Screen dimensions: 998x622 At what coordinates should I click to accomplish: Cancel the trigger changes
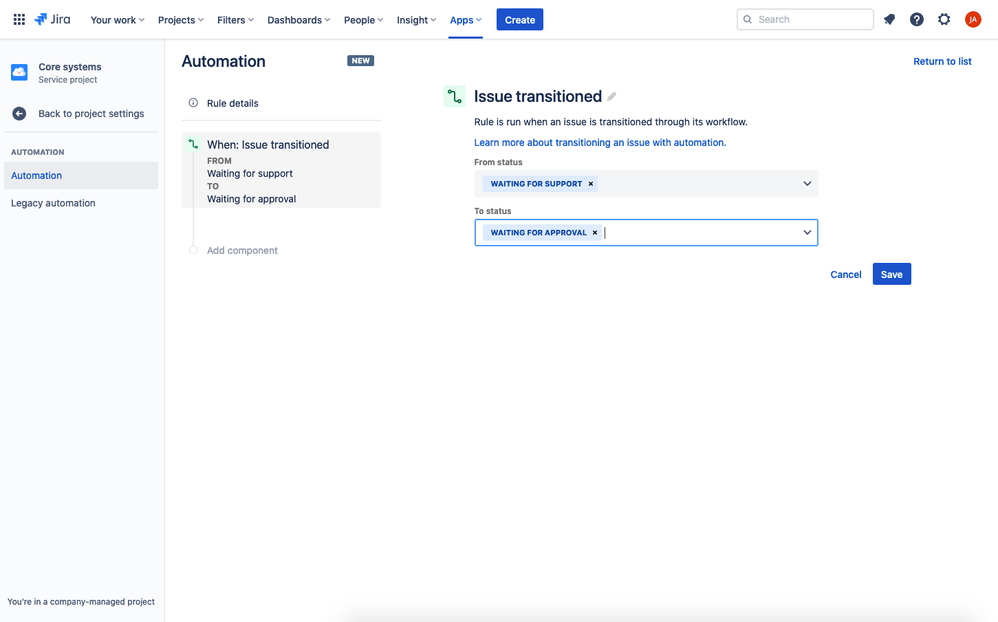[845, 274]
